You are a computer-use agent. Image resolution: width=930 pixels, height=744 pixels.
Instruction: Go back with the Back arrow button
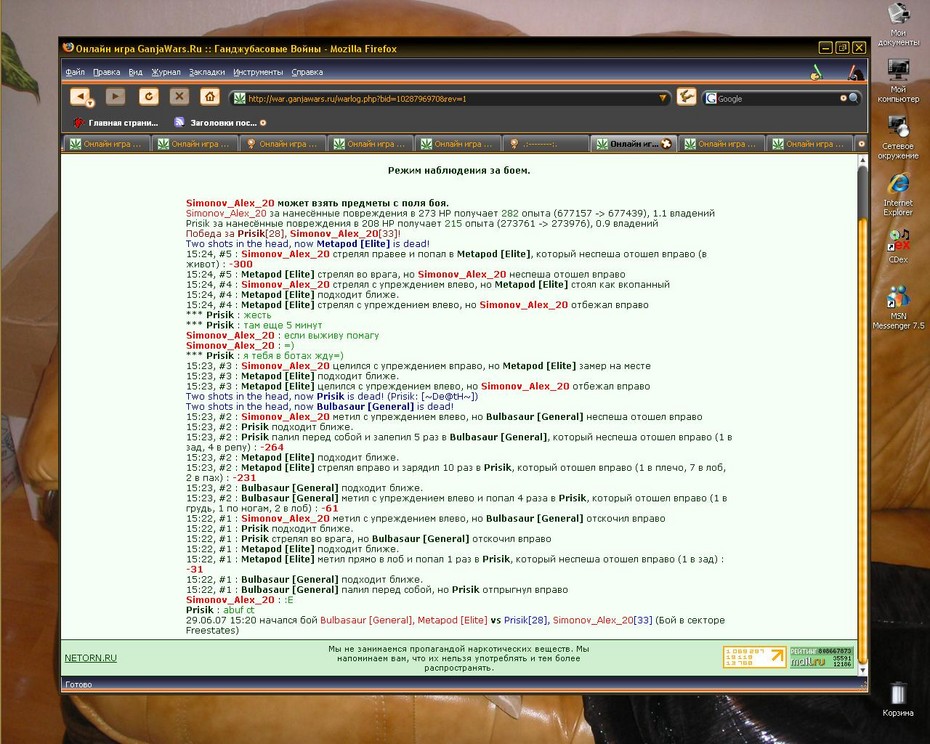(x=79, y=96)
